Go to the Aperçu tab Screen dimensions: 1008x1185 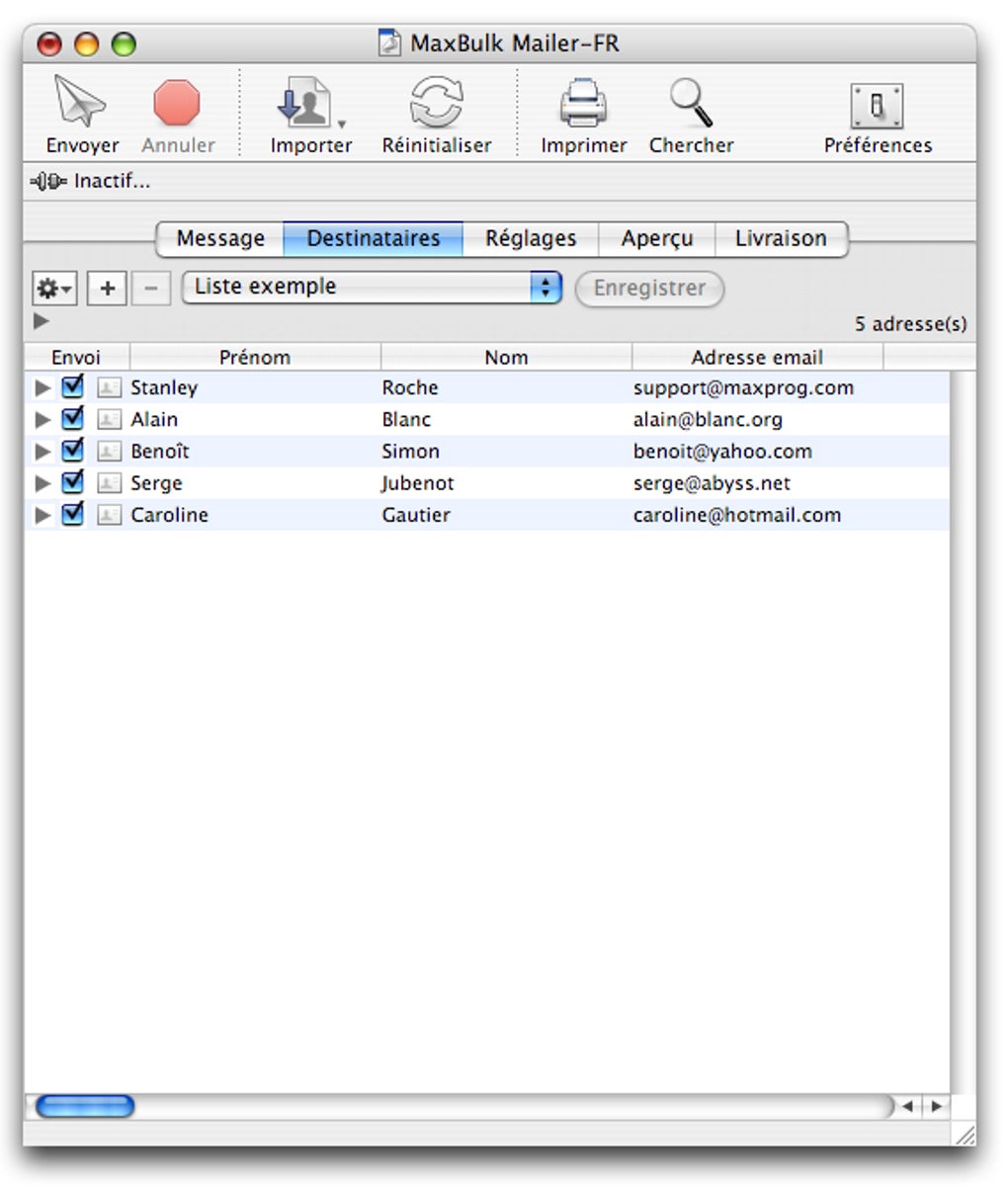tap(656, 239)
